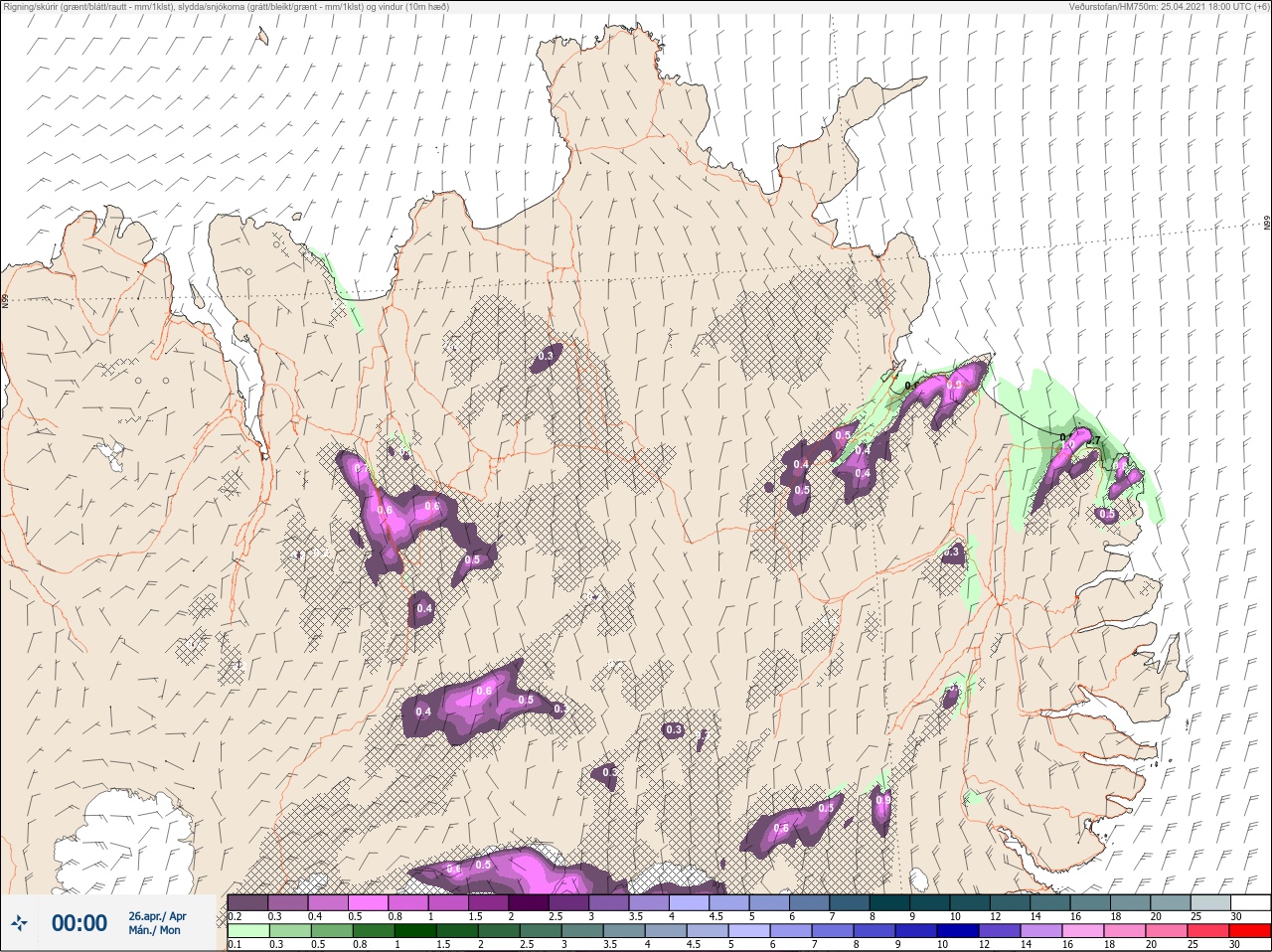Pick the darkest purple swatch in upper legend row
Viewport: 1272px width, 952px height.
point(529,902)
